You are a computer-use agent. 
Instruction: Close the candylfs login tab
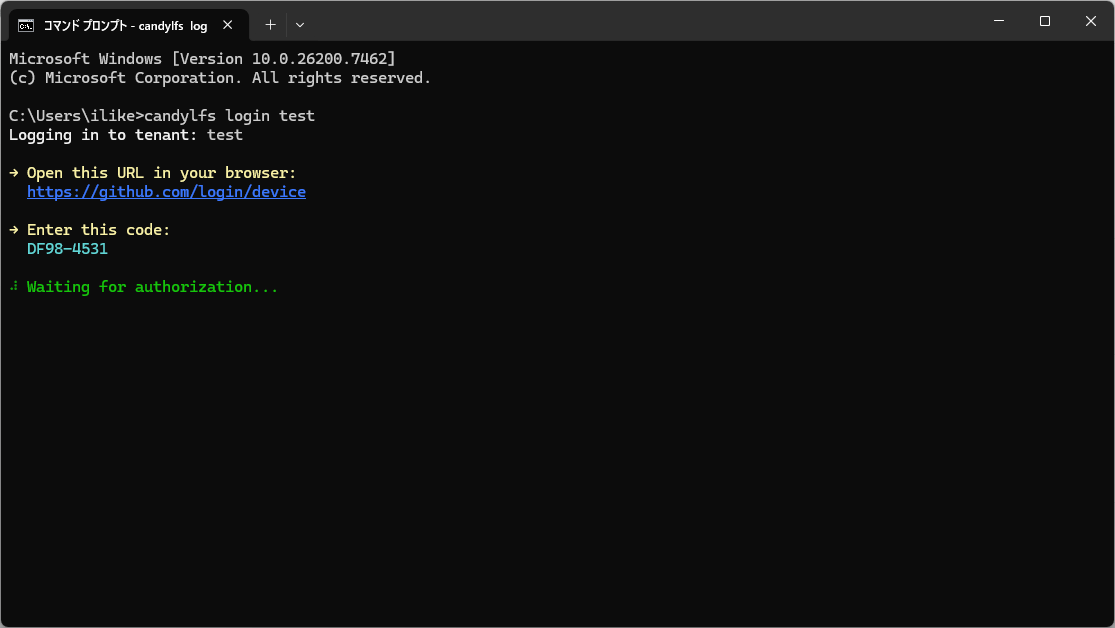coord(230,25)
